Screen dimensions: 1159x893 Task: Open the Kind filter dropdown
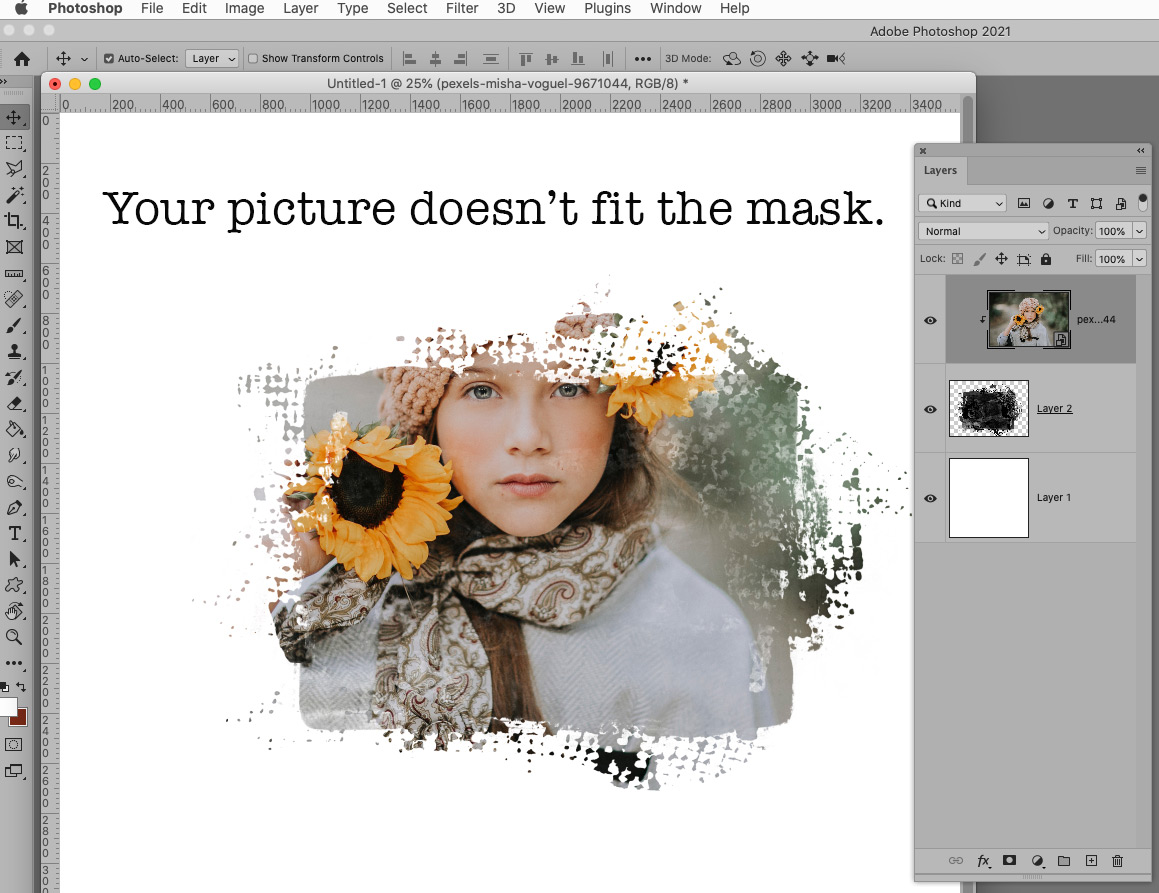[962, 203]
